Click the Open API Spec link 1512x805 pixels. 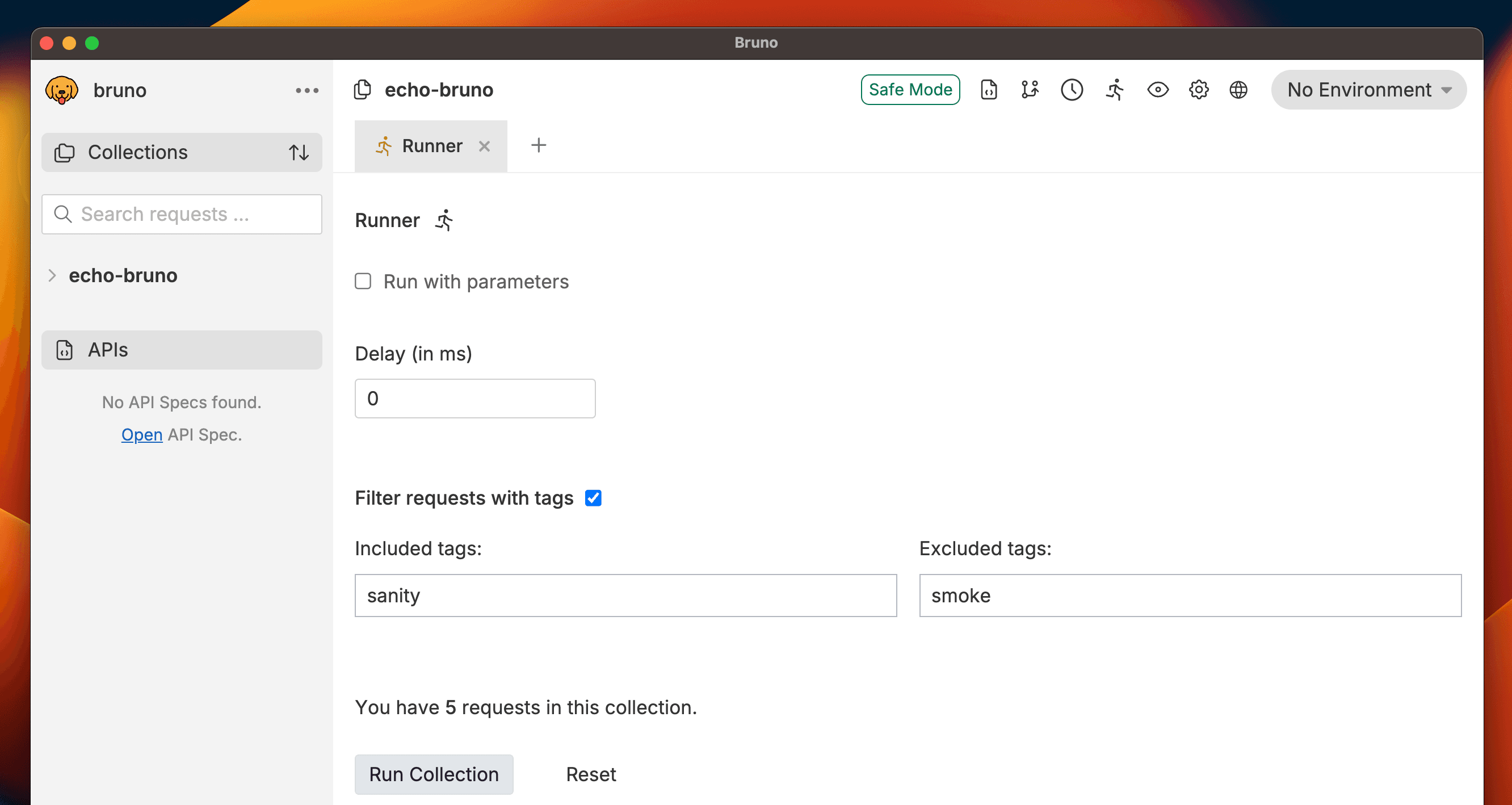click(x=141, y=434)
